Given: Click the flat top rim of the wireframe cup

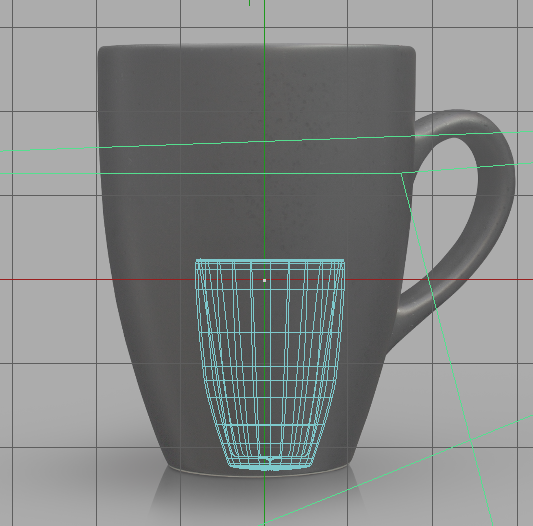Looking at the screenshot, I should tap(270, 261).
